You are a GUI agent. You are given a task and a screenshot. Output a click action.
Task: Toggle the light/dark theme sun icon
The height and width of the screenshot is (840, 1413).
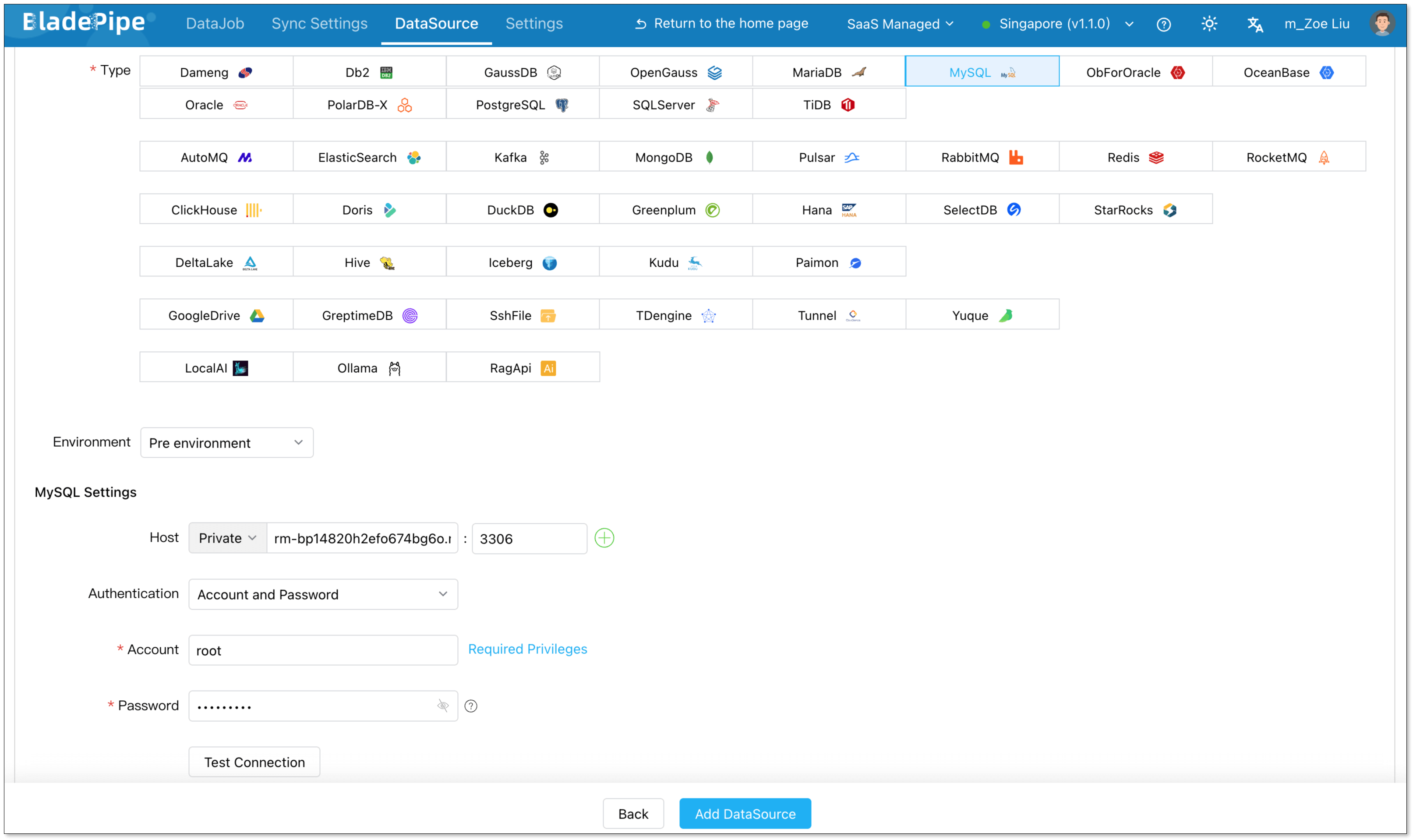(x=1209, y=24)
